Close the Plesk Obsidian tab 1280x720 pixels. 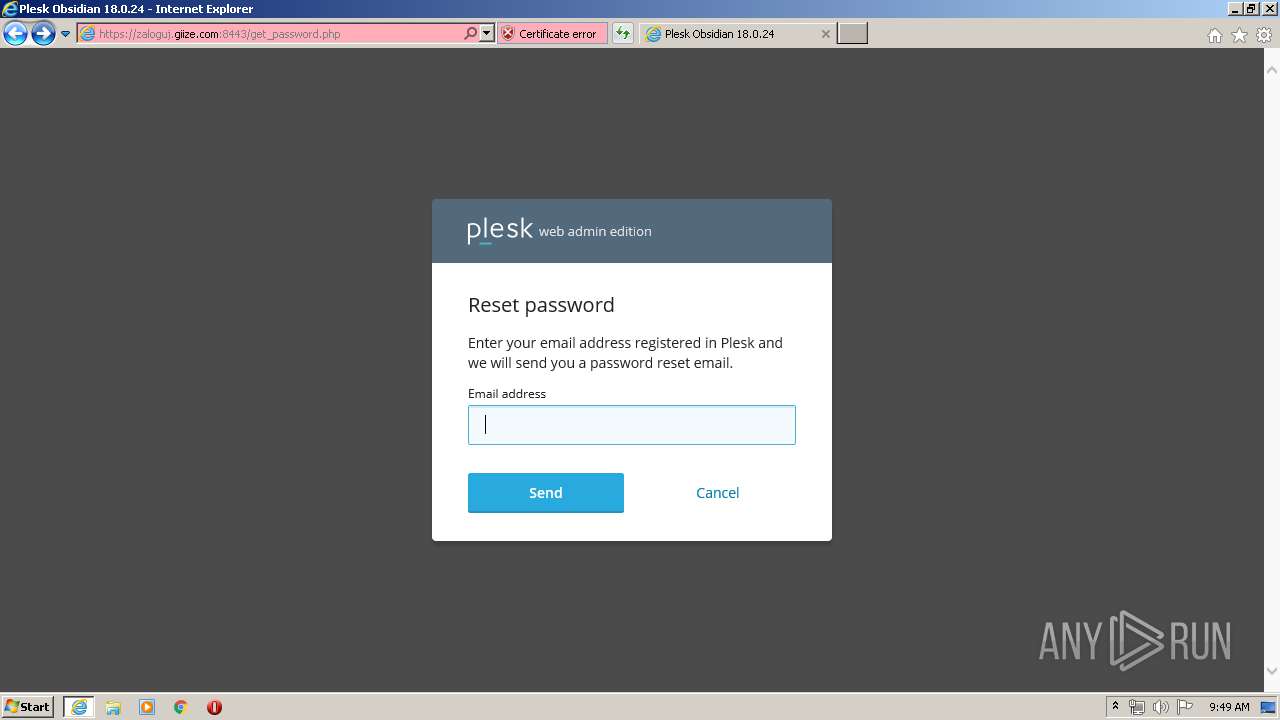pos(825,33)
